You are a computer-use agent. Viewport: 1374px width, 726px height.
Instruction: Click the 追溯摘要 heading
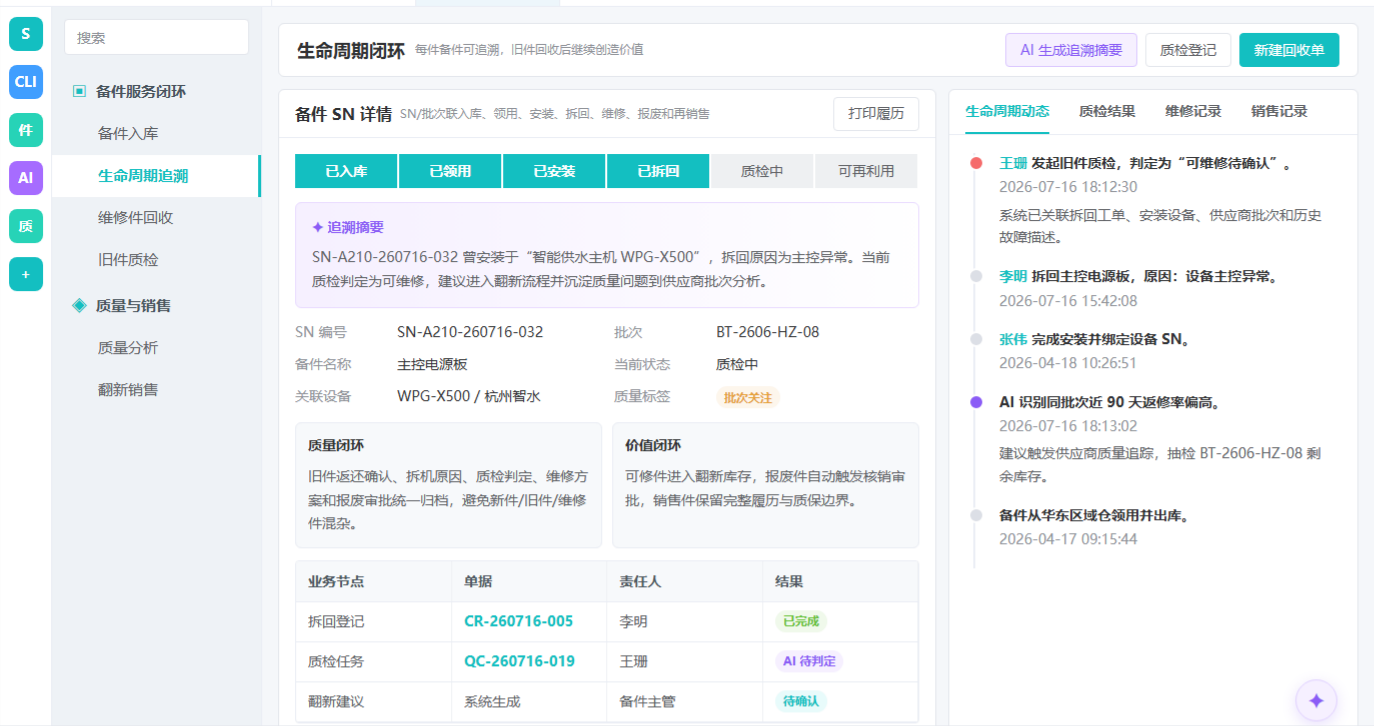coord(347,227)
